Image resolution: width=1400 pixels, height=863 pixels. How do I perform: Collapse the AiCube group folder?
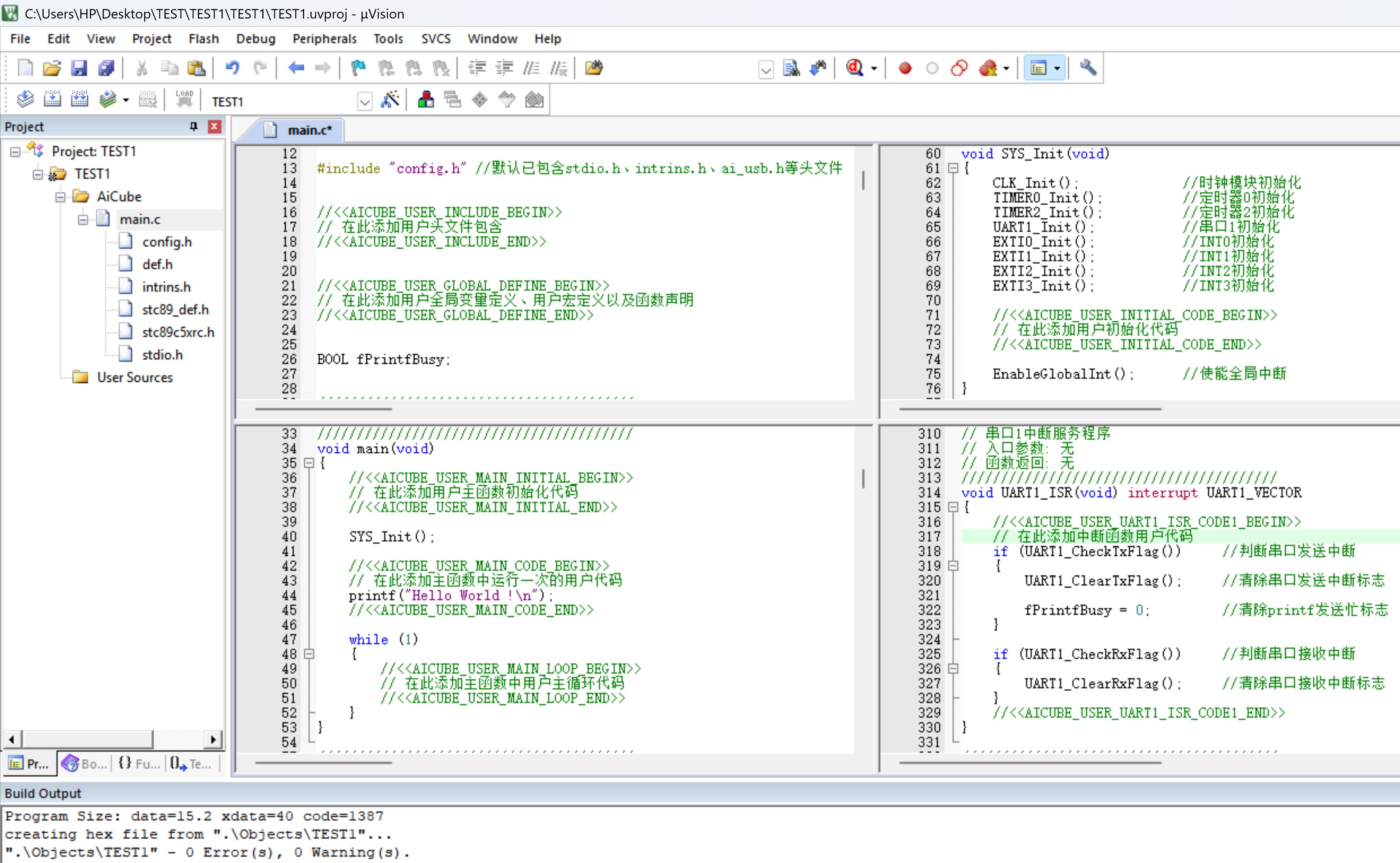61,197
